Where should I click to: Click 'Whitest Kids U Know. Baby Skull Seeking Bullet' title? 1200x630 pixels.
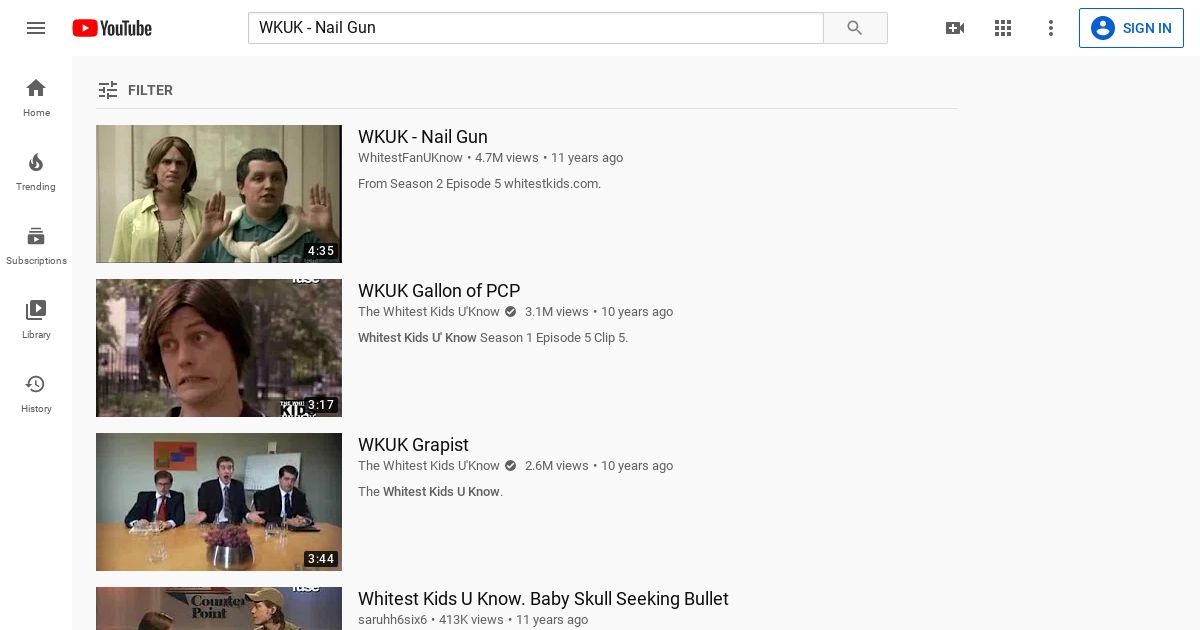pos(543,599)
